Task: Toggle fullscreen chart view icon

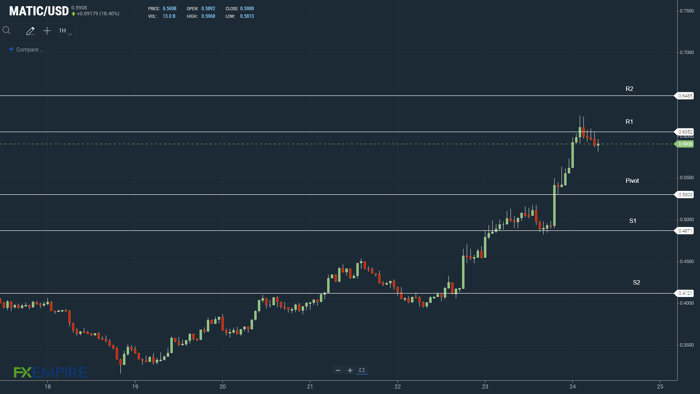Action: click(362, 370)
